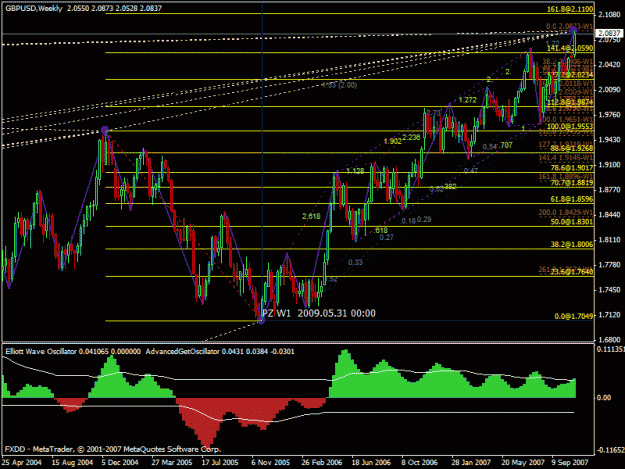Click the 23.6@1.7648 retracement label
Viewport: 625px width, 469px height.
tap(572, 272)
